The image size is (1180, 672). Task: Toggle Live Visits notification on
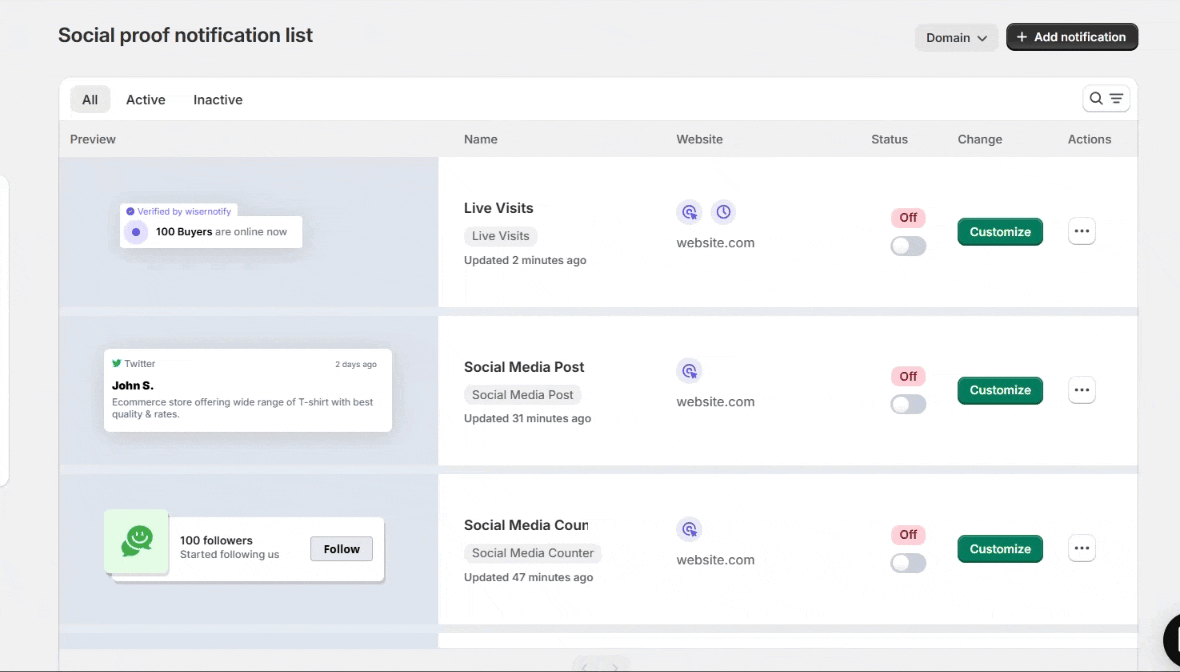tap(908, 246)
